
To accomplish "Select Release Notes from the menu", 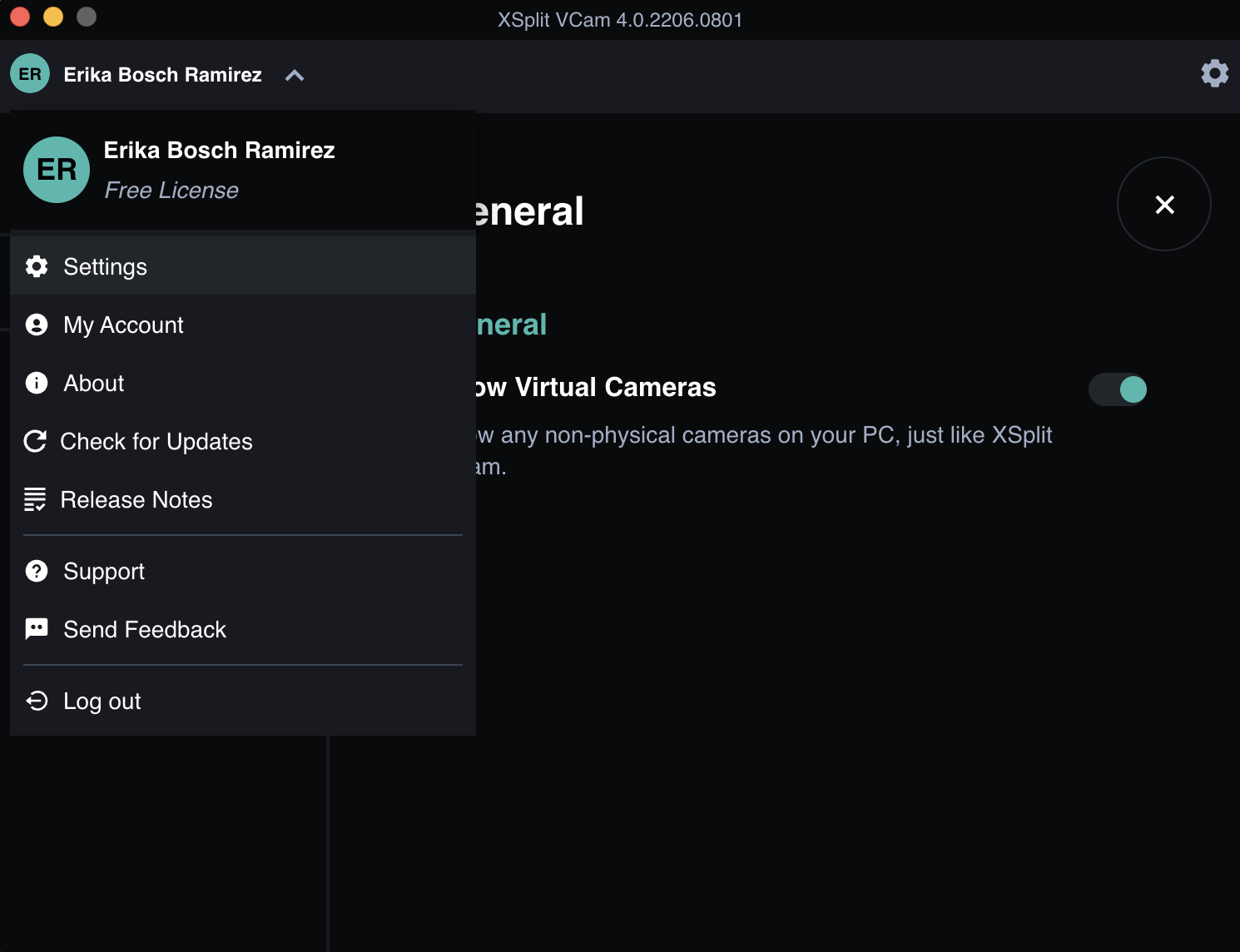I will tap(136, 499).
